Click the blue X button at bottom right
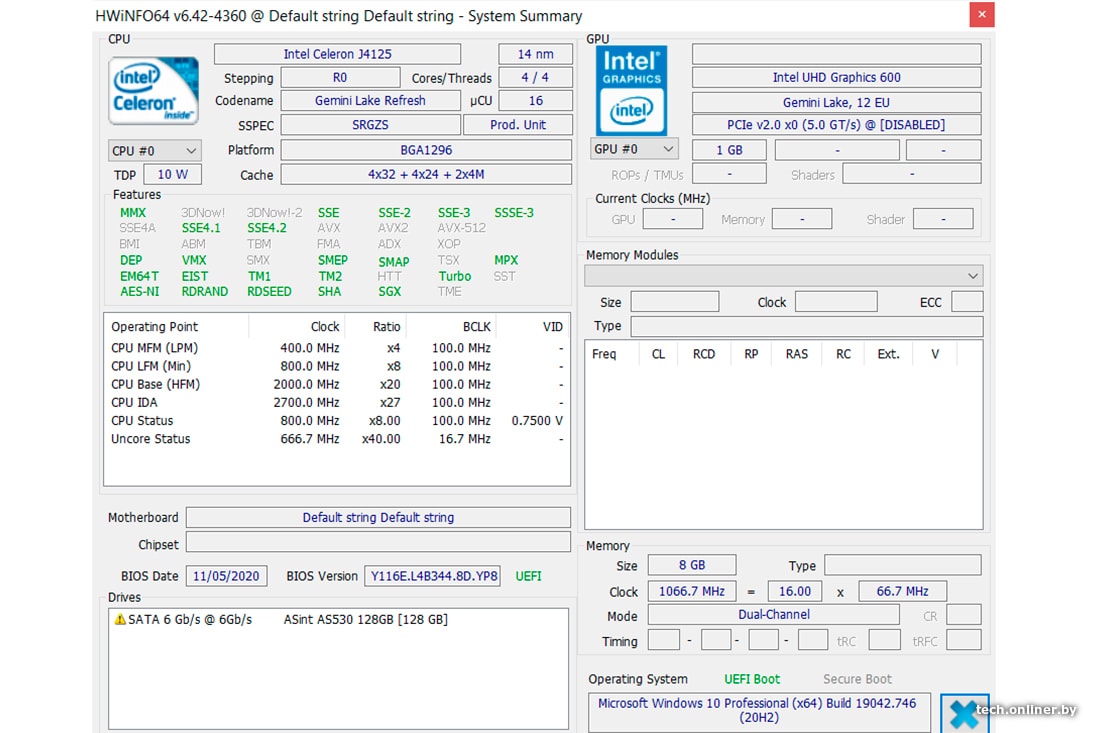 [x=963, y=713]
